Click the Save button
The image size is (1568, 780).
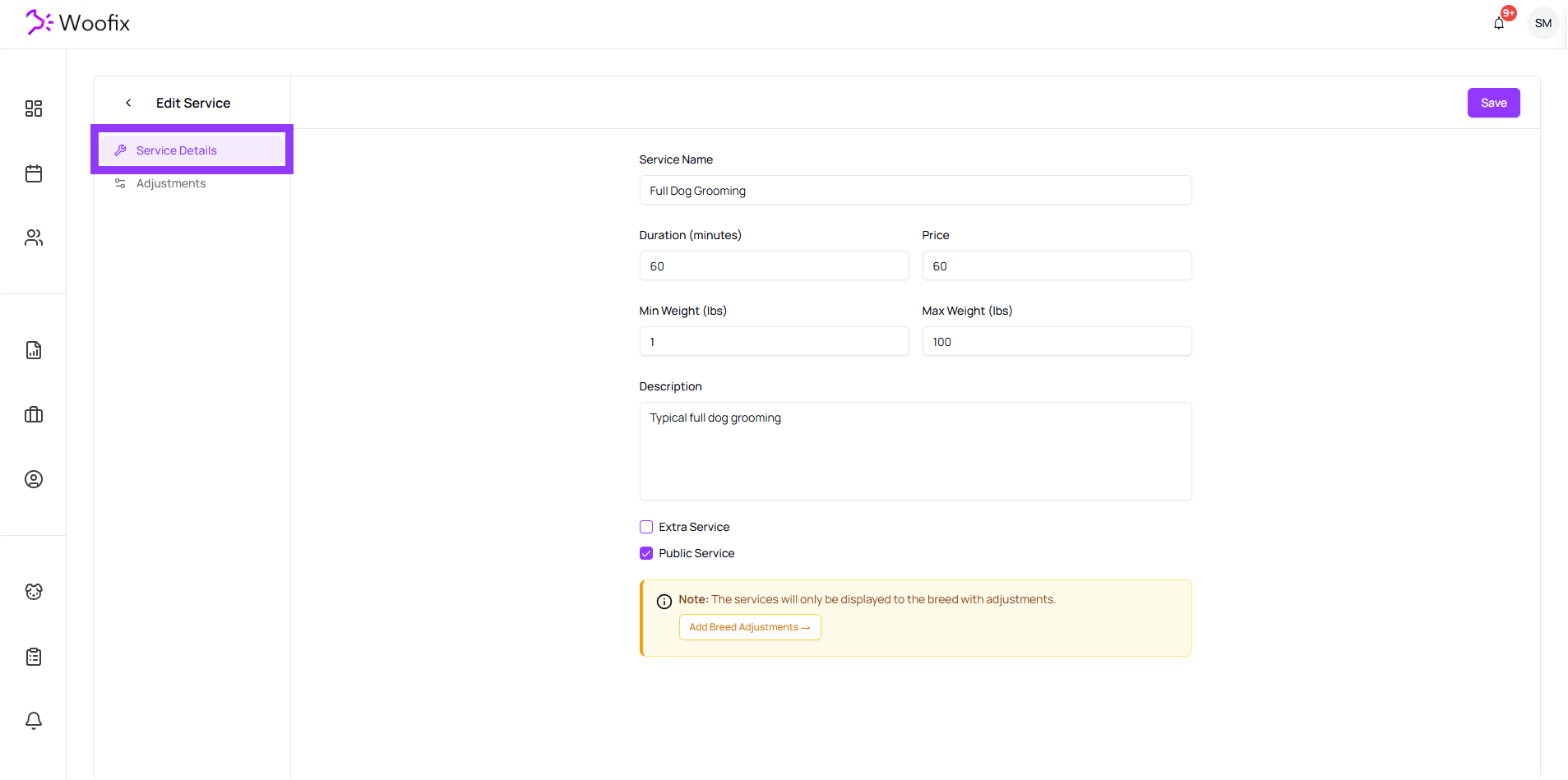pyautogui.click(x=1493, y=103)
